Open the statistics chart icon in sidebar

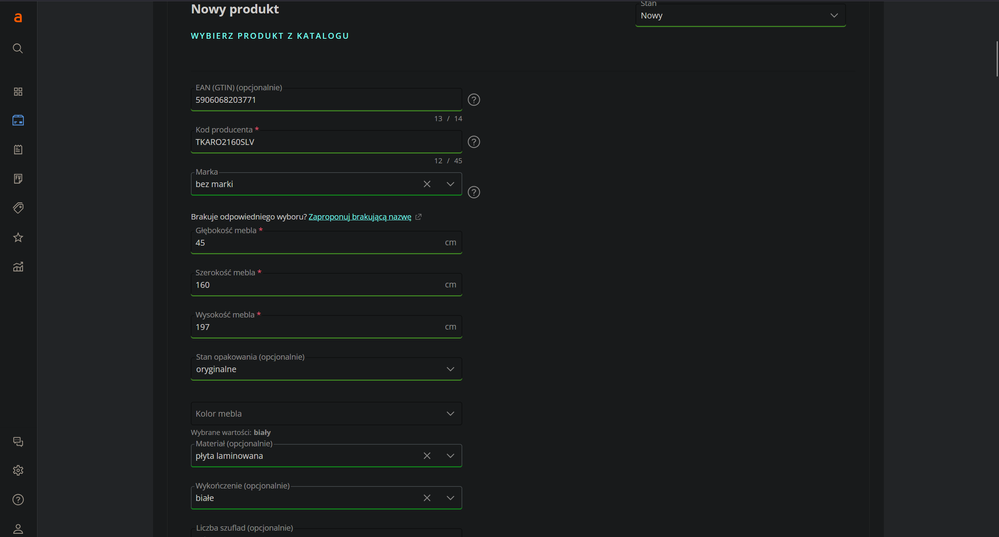pos(18,267)
